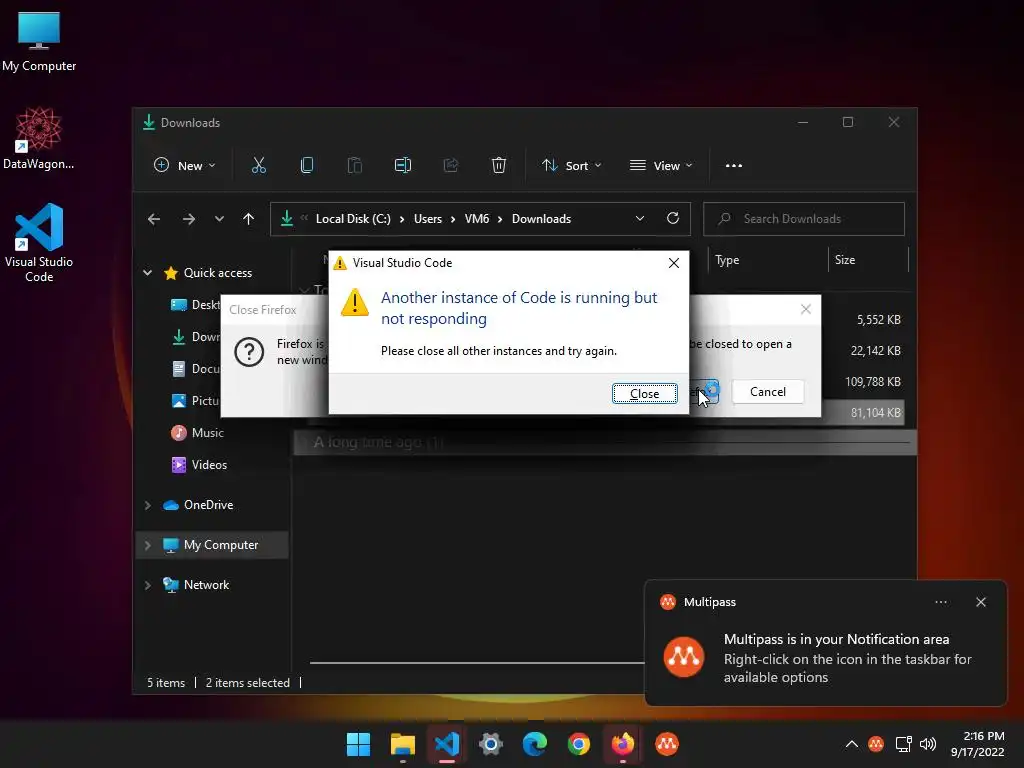Screen dimensions: 1024x768
Task: Select the DataWagon desktop shortcut
Action: tap(39, 138)
